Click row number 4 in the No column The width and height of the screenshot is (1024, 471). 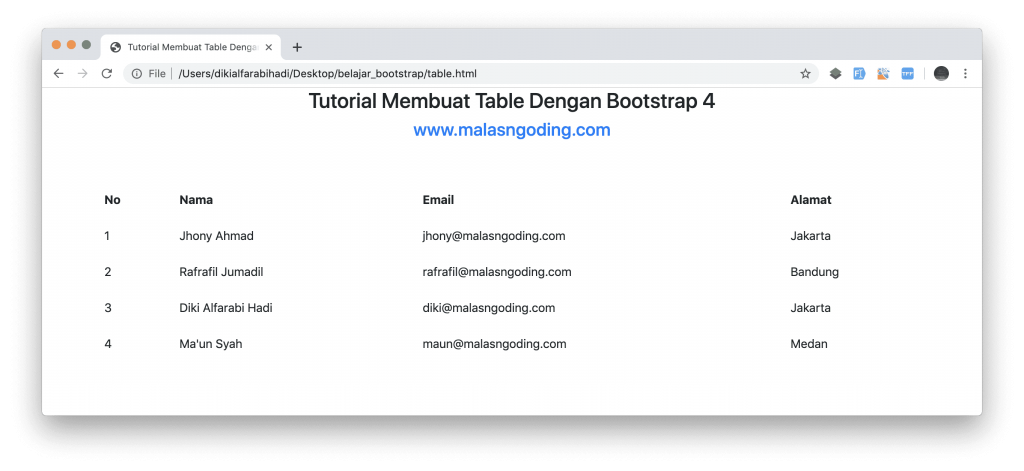click(108, 344)
